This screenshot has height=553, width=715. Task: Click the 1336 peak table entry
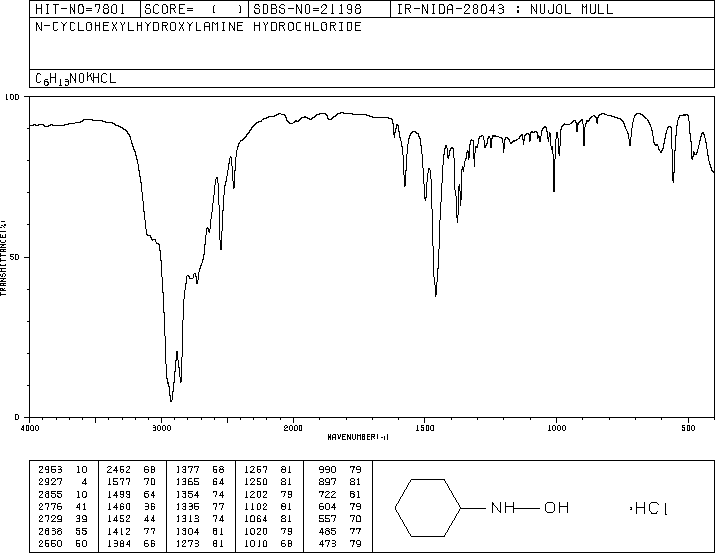(200, 506)
